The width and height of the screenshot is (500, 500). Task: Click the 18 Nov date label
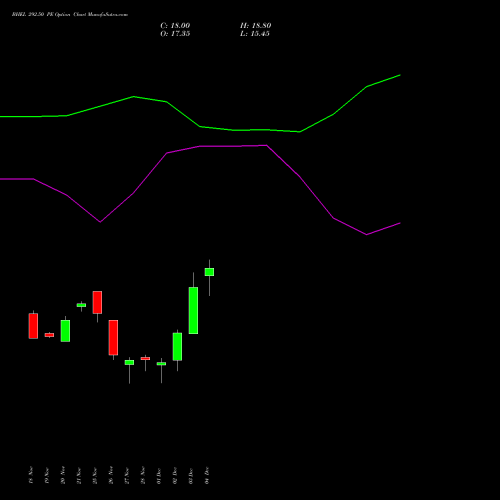pos(31,475)
